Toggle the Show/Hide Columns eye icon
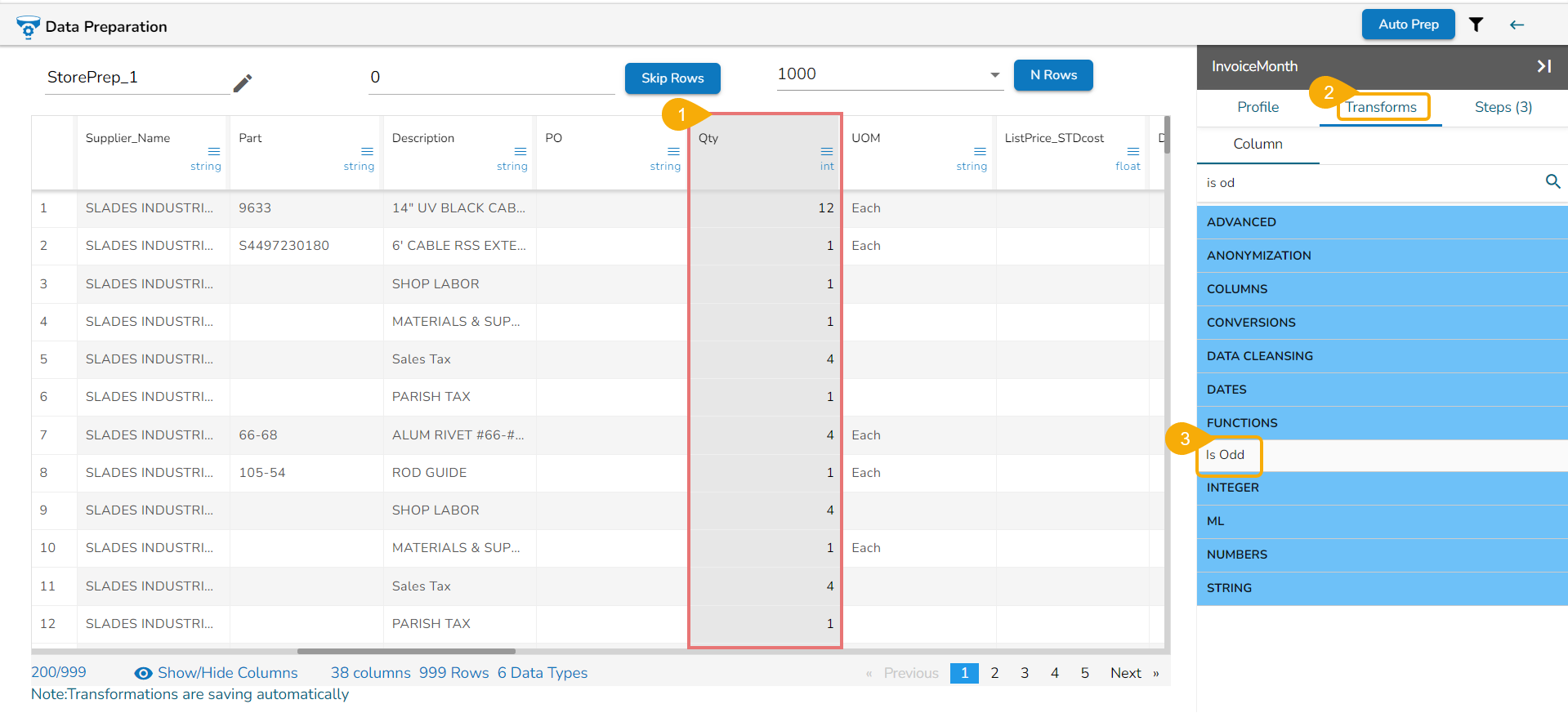The height and width of the screenshot is (713, 1568). click(x=143, y=673)
